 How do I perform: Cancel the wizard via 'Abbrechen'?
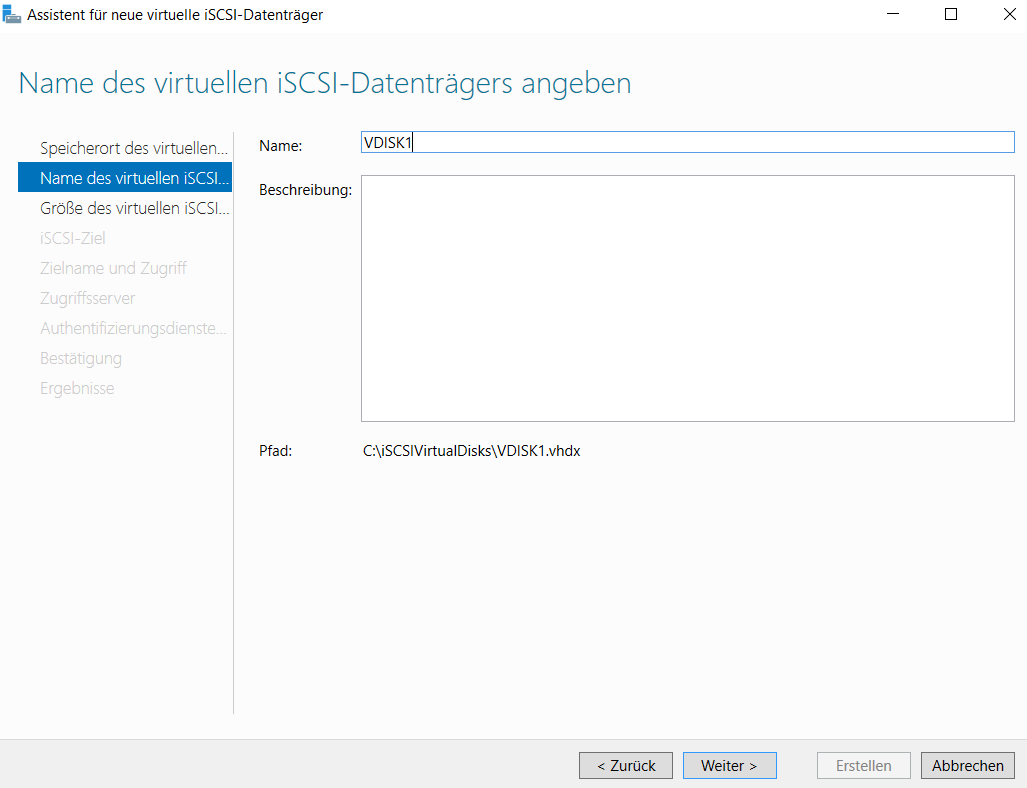click(x=967, y=766)
